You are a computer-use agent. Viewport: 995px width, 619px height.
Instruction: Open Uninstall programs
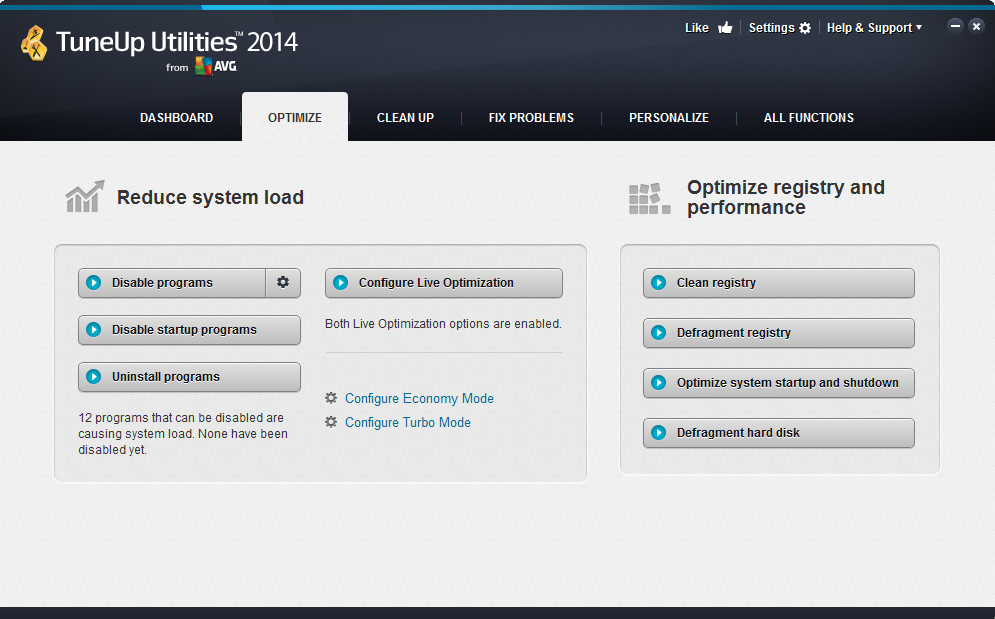[x=189, y=376]
